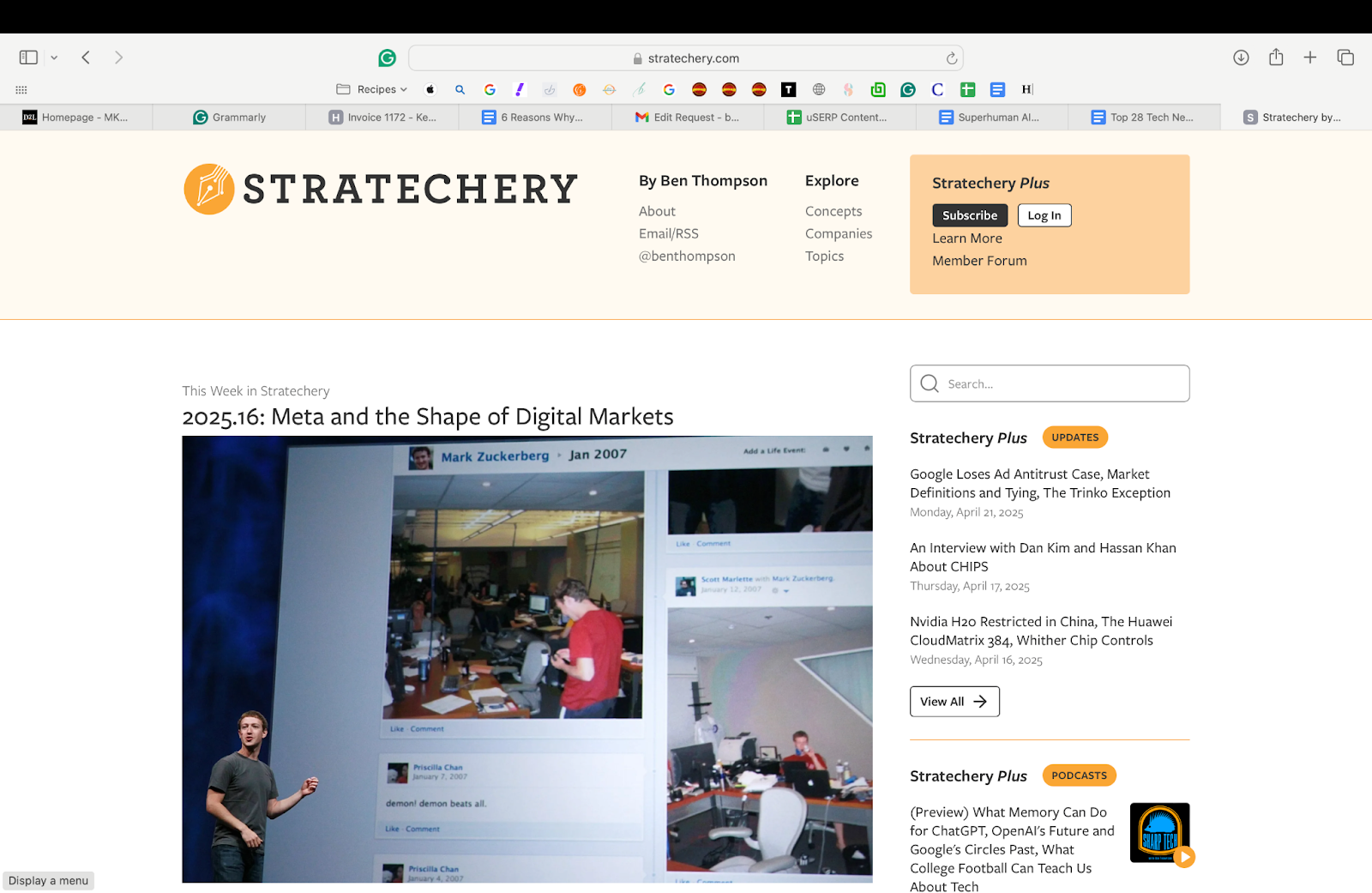
Task: Open the Email/RSS link
Action: pos(669,233)
